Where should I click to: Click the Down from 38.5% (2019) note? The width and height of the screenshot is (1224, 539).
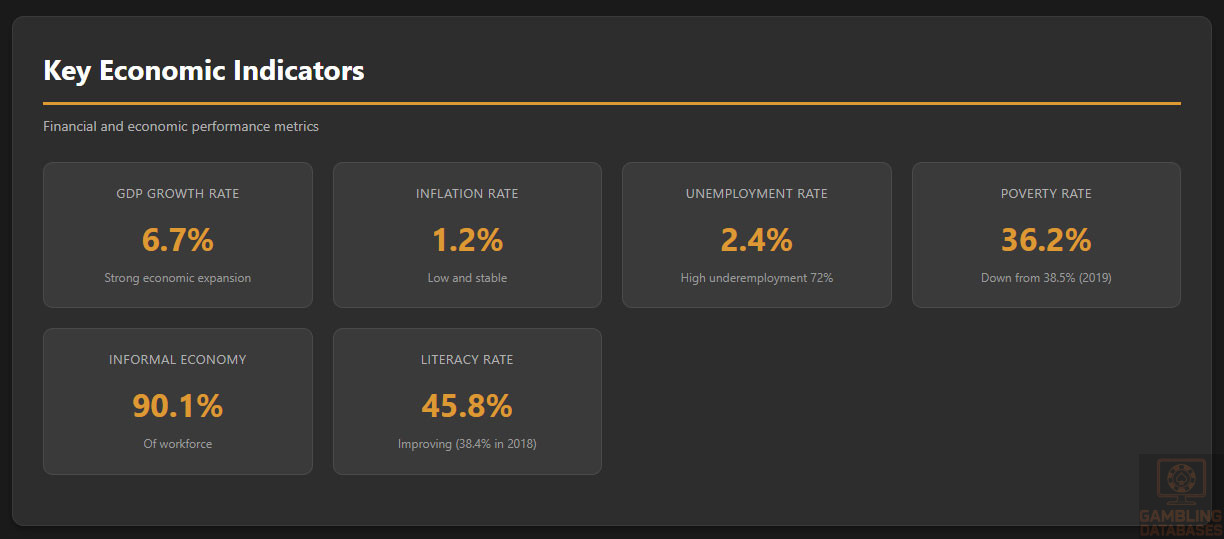coord(1046,278)
